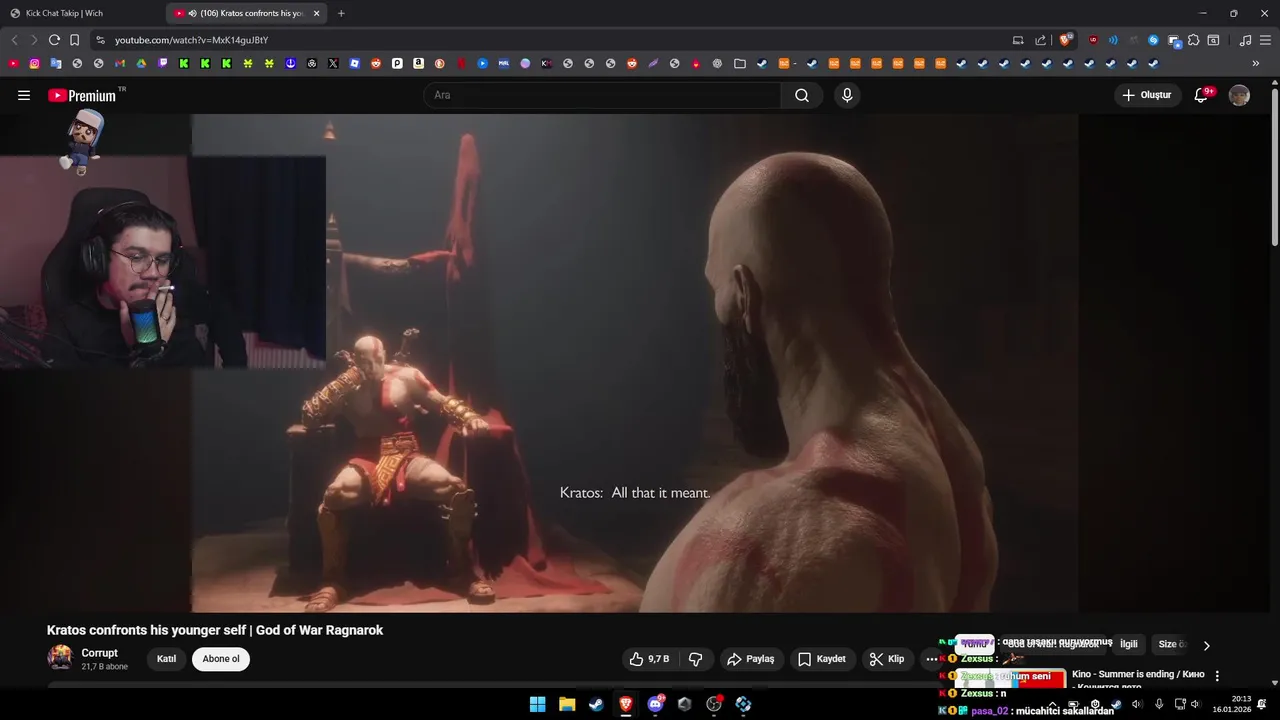This screenshot has width=1280, height=720.
Task: Open the taskbar clock showing 20:13
Action: (1231, 704)
